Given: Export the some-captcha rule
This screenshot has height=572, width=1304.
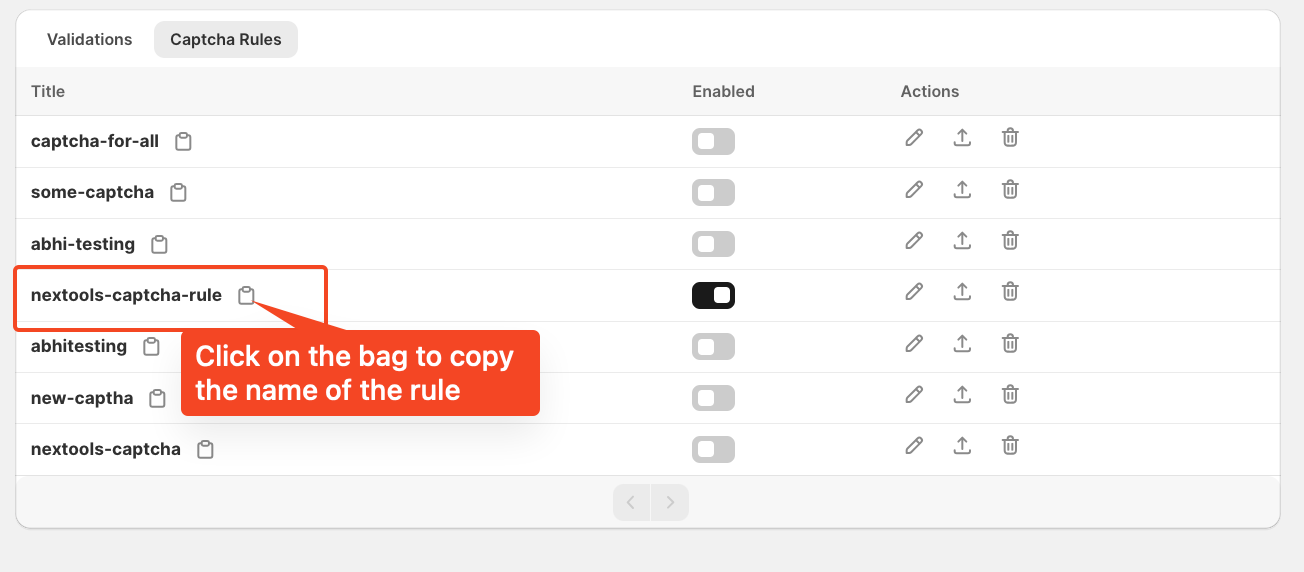Looking at the screenshot, I should click(962, 189).
